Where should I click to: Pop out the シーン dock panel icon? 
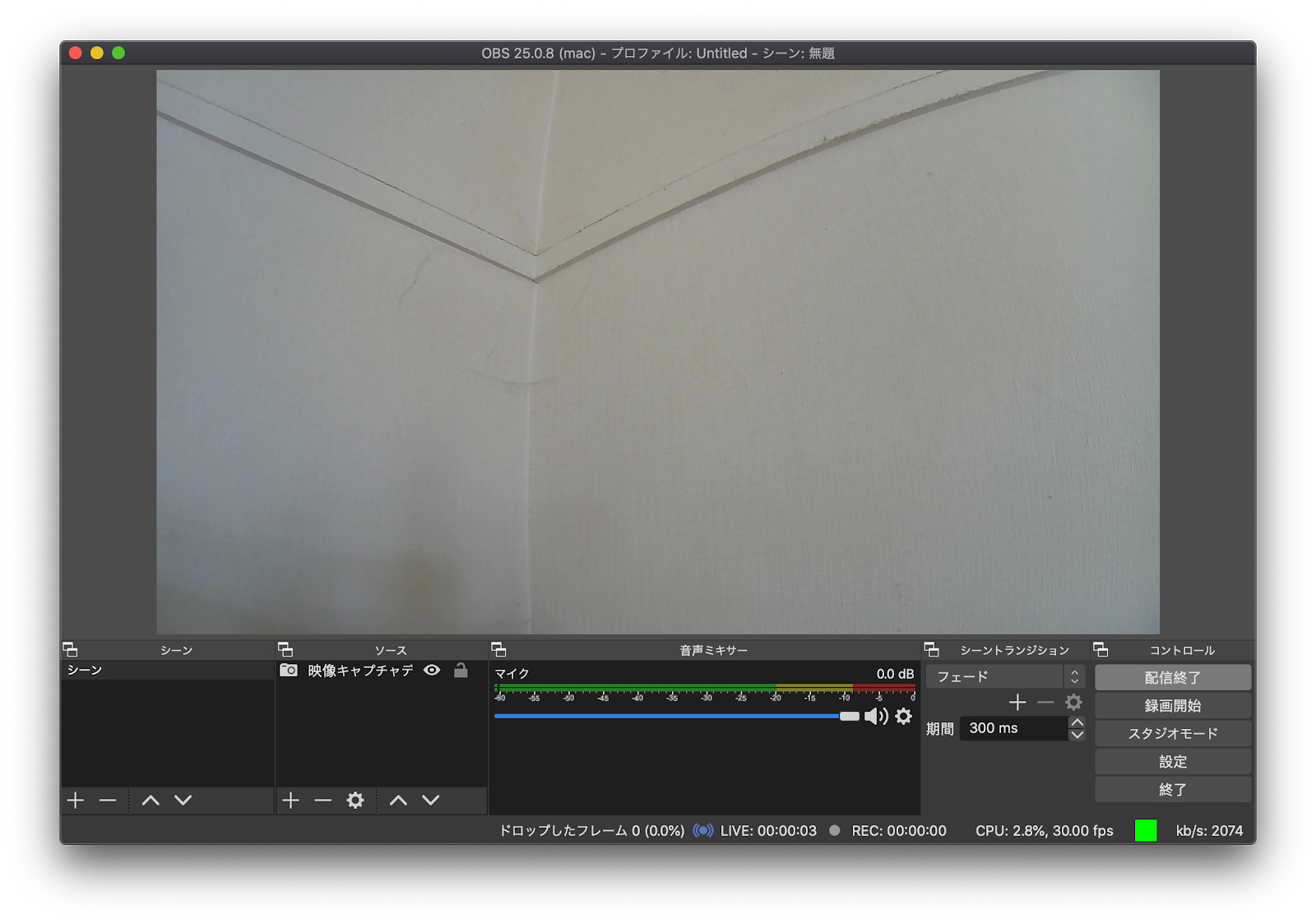[x=71, y=649]
